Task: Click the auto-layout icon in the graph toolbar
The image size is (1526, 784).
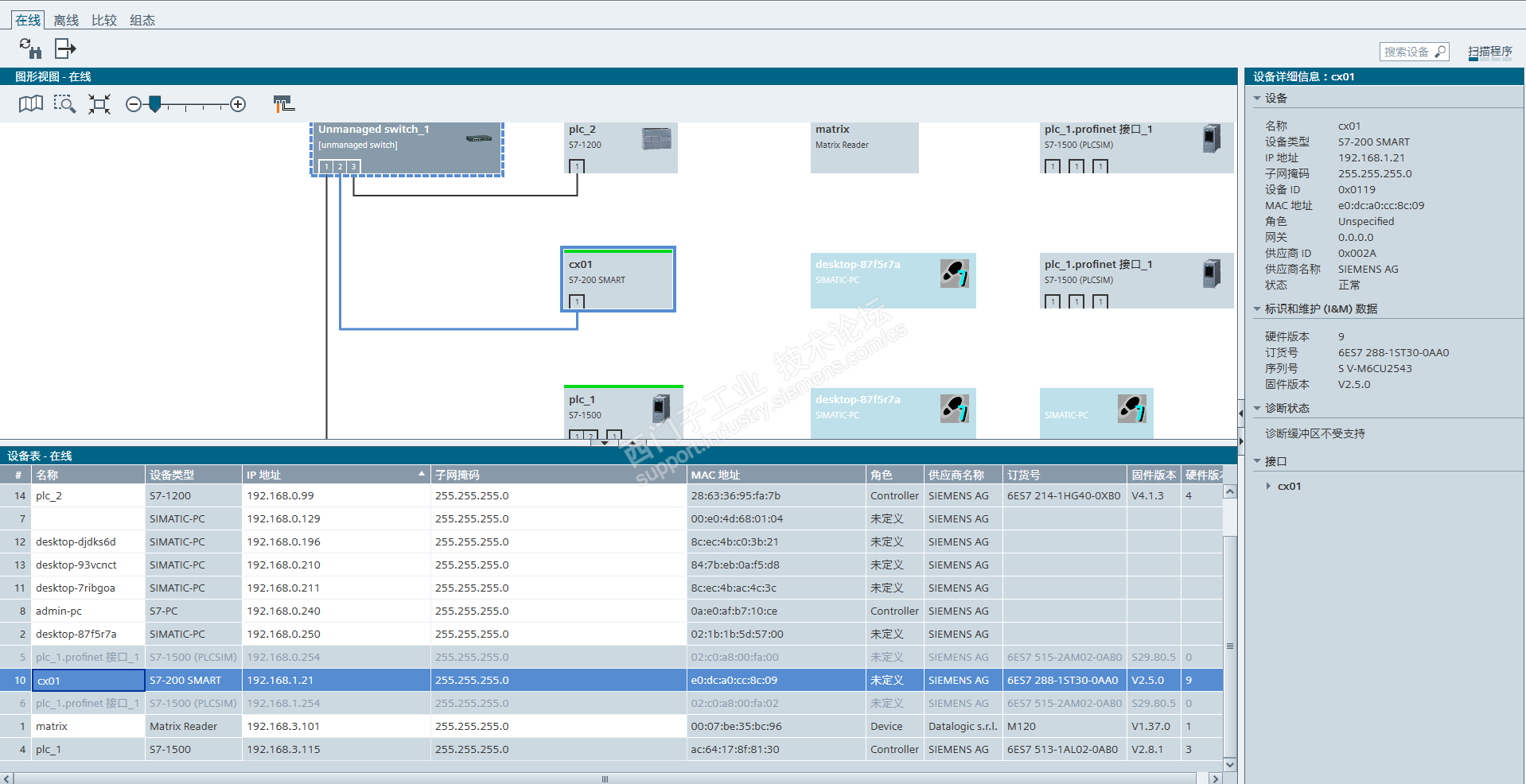Action: point(283,104)
